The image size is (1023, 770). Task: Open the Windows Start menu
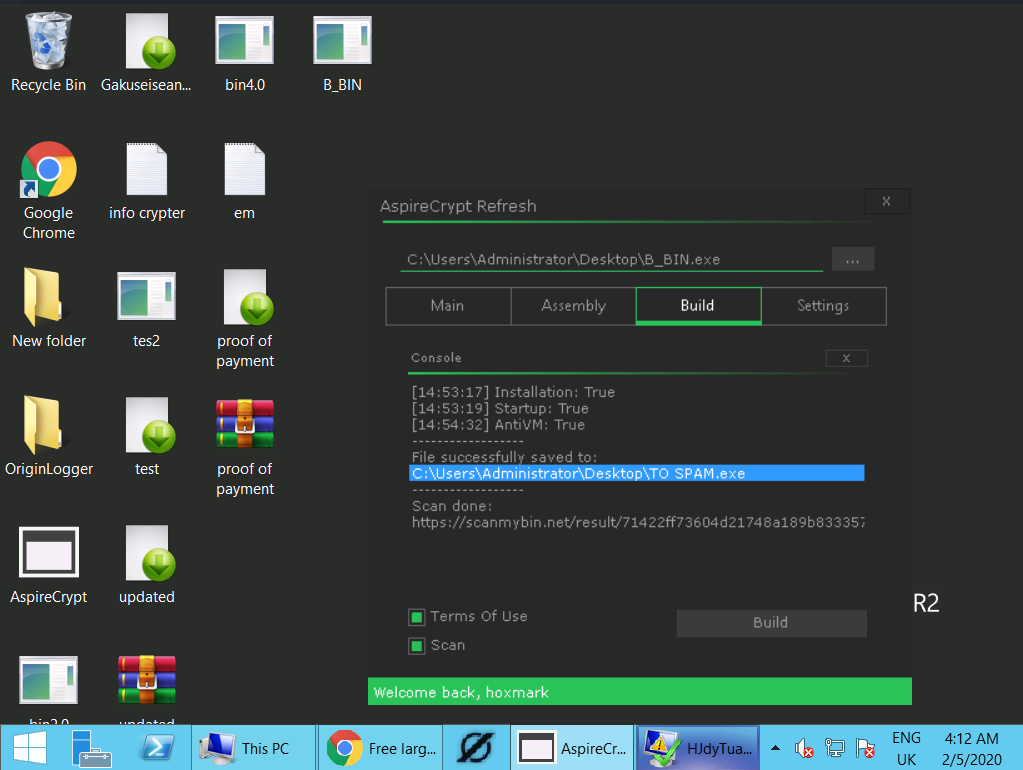(30, 748)
